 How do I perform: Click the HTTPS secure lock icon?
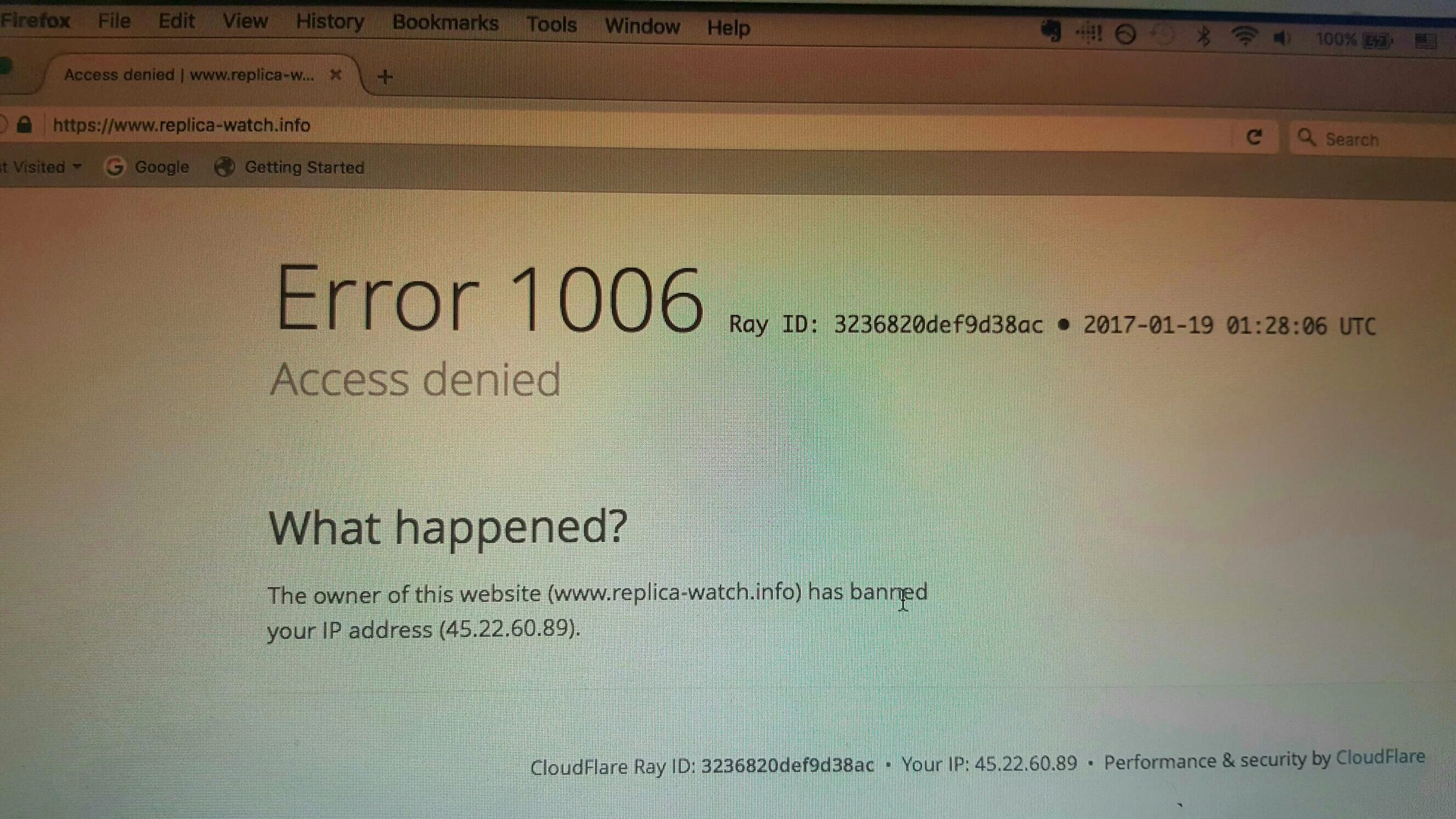pos(25,124)
